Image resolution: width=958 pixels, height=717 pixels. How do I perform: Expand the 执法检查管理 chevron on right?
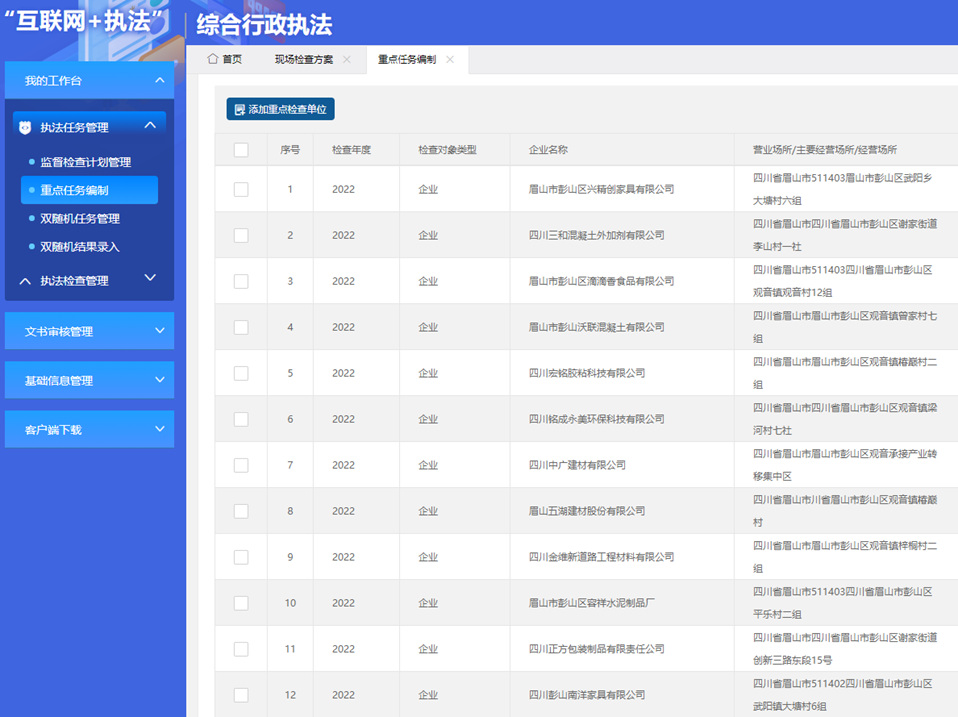point(150,278)
